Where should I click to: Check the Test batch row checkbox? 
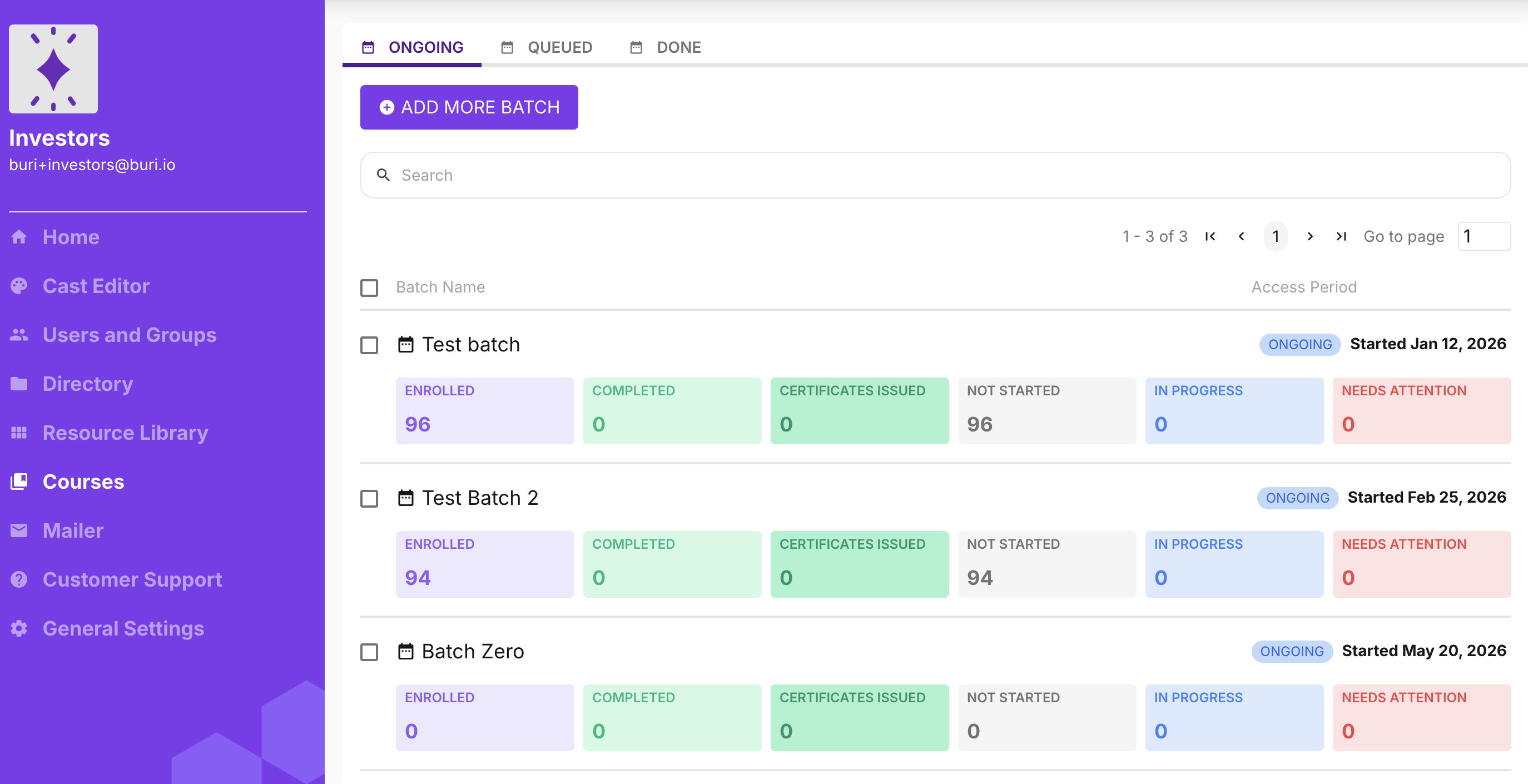pyautogui.click(x=370, y=345)
